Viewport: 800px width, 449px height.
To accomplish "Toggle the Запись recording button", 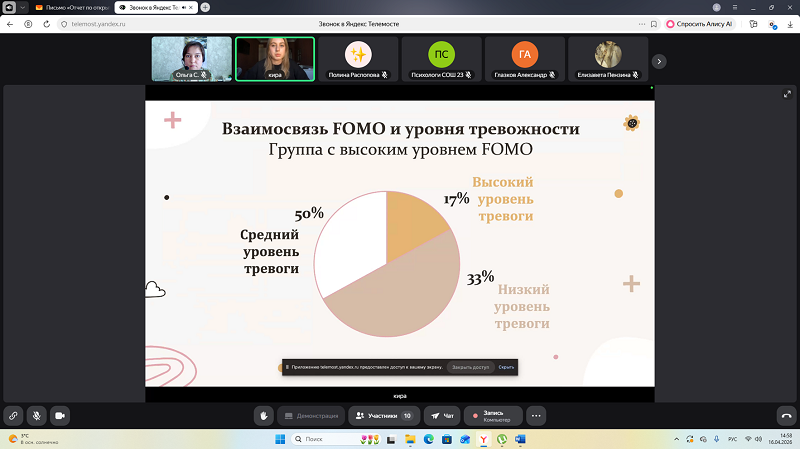I will pos(493,416).
